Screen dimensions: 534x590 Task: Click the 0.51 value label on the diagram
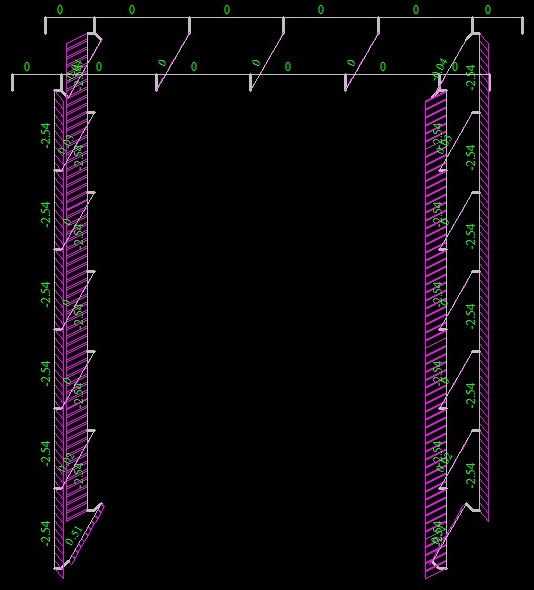(74, 536)
